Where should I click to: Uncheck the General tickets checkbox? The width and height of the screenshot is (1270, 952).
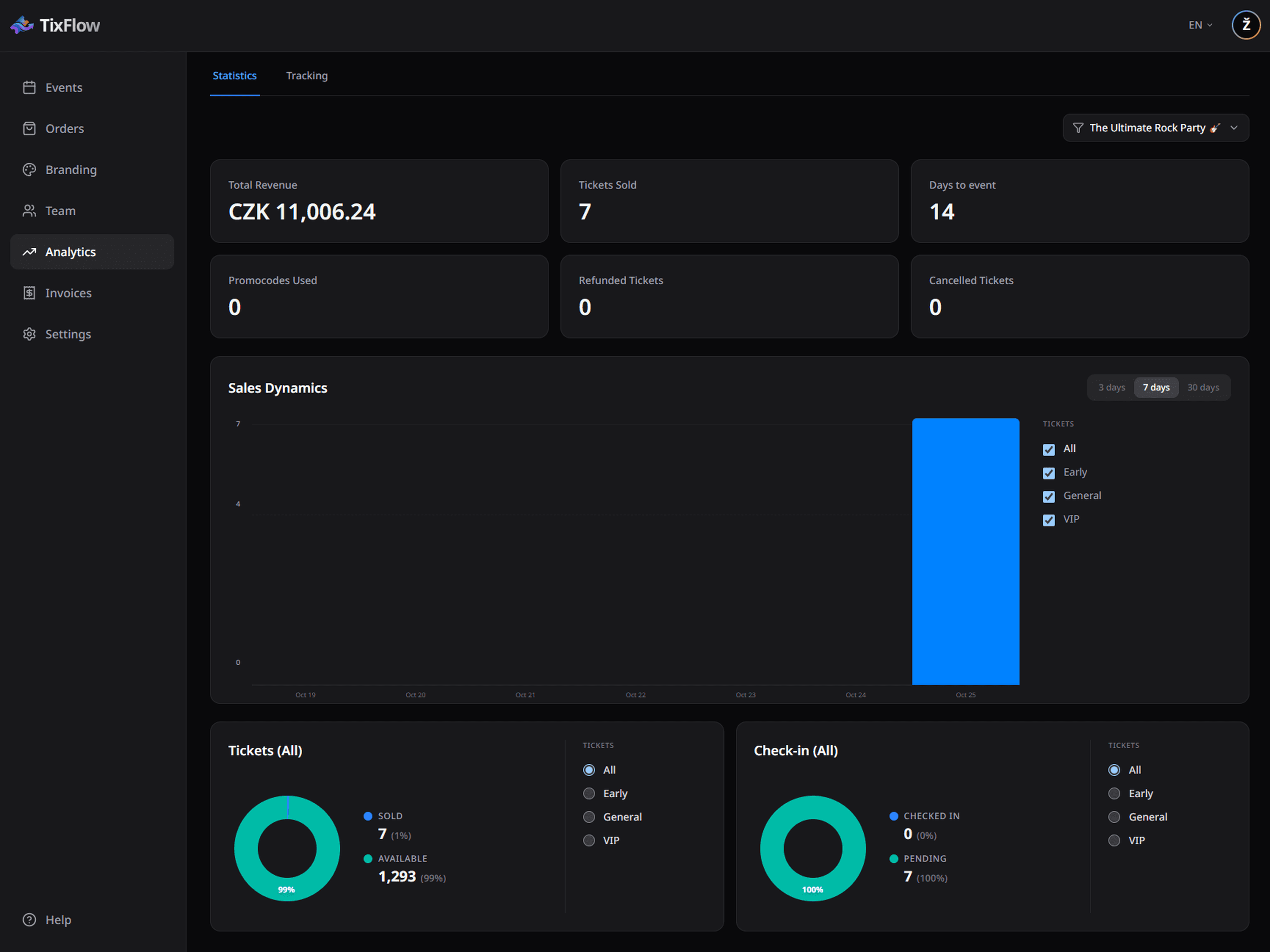(1049, 496)
